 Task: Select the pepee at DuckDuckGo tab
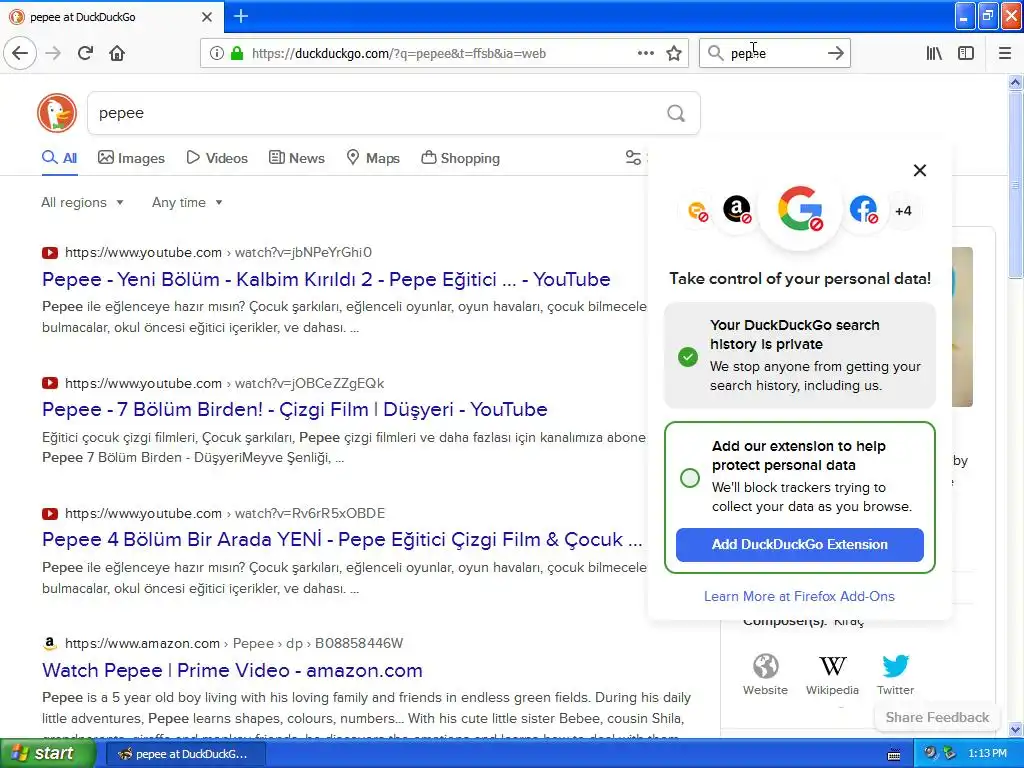tap(111, 17)
